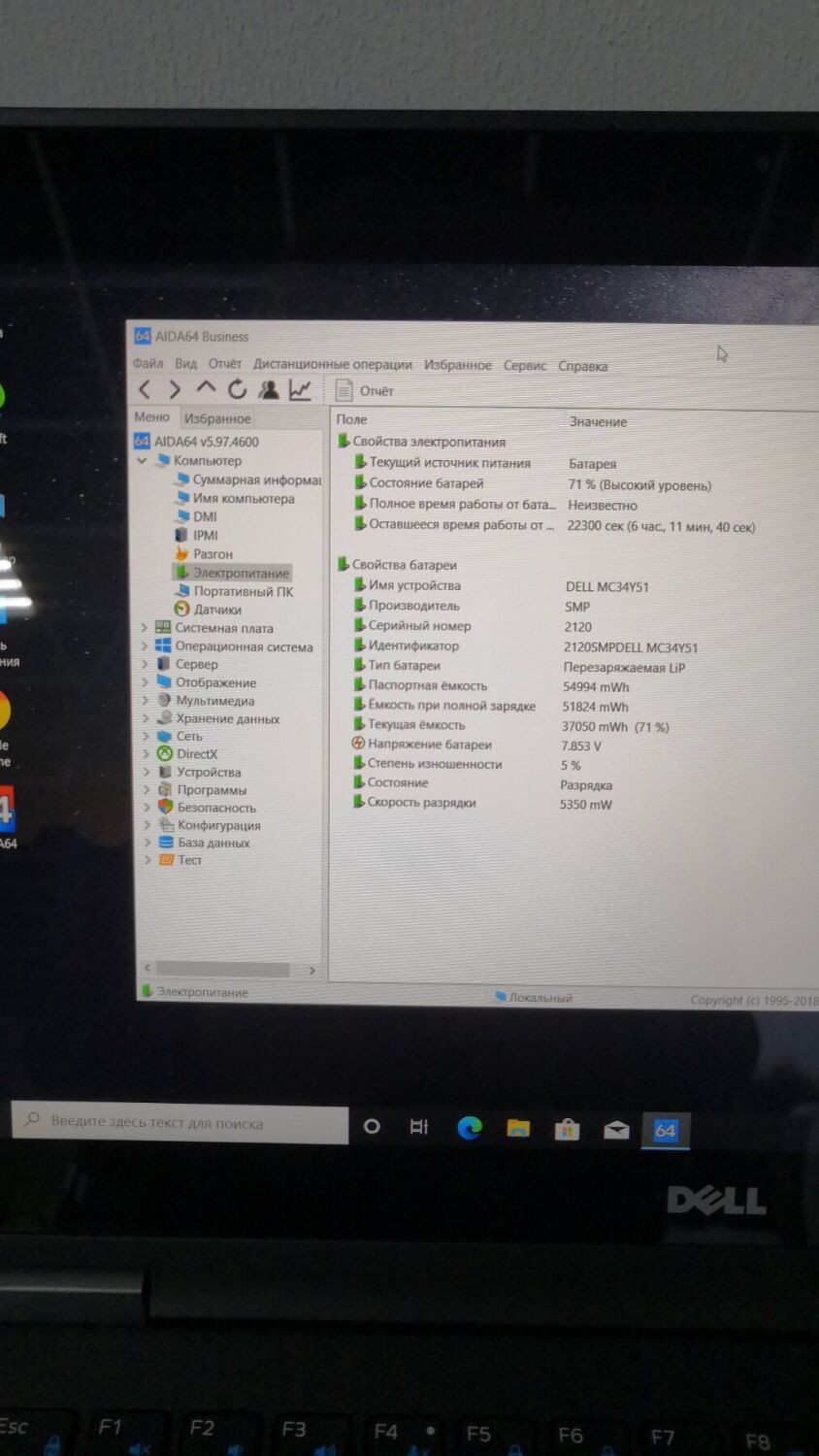The image size is (819, 1456).
Task: Open Task View on the taskbar
Action: pyautogui.click(x=418, y=1127)
